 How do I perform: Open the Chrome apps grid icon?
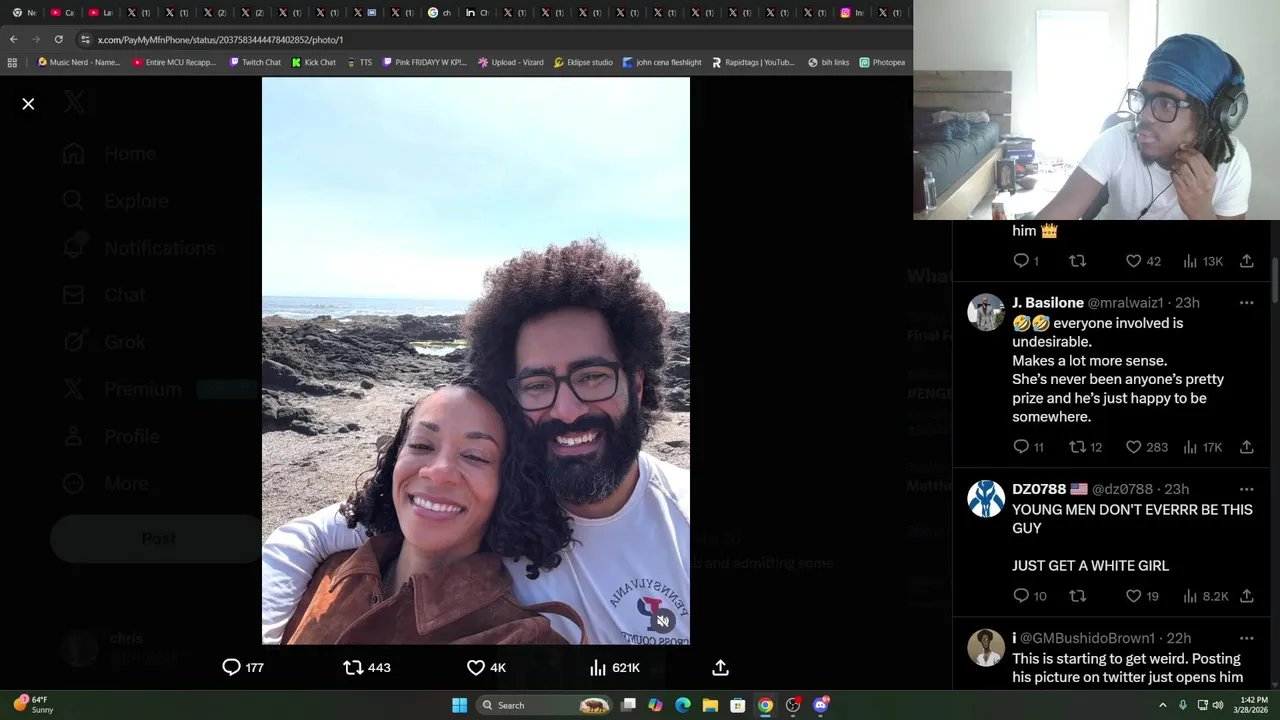(x=12, y=62)
